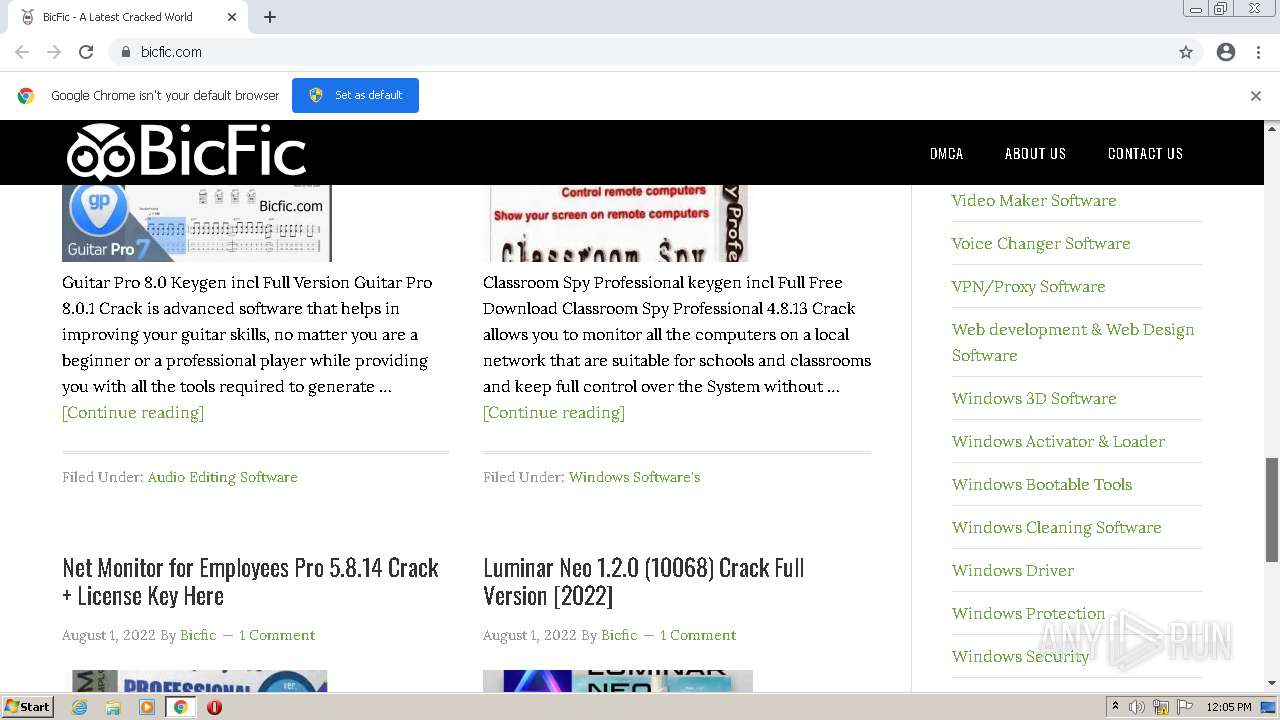Viewport: 1280px width, 720px height.
Task: Open VPN/Proxy Software category
Action: [1028, 286]
